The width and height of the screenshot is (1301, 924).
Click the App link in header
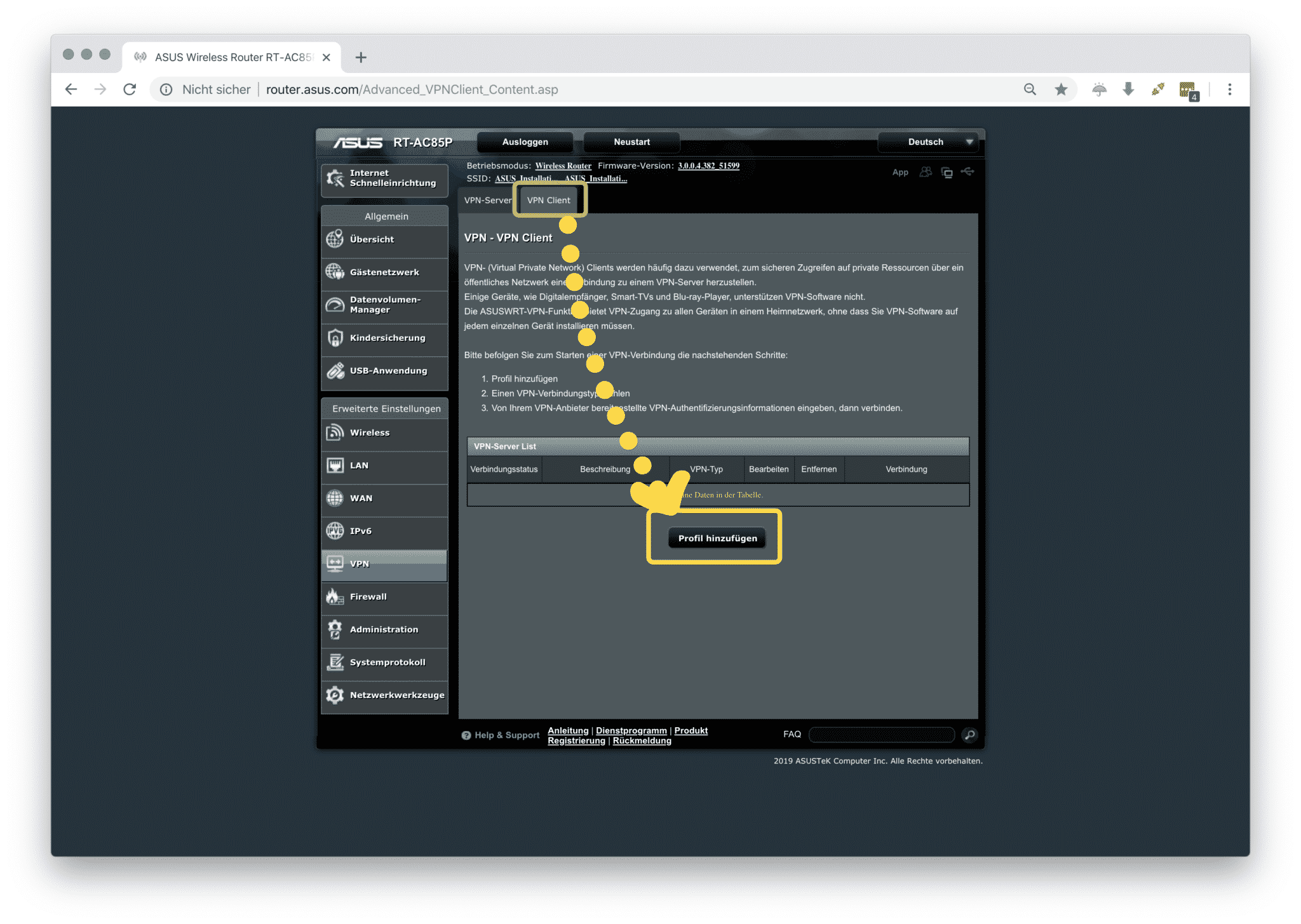pyautogui.click(x=900, y=172)
